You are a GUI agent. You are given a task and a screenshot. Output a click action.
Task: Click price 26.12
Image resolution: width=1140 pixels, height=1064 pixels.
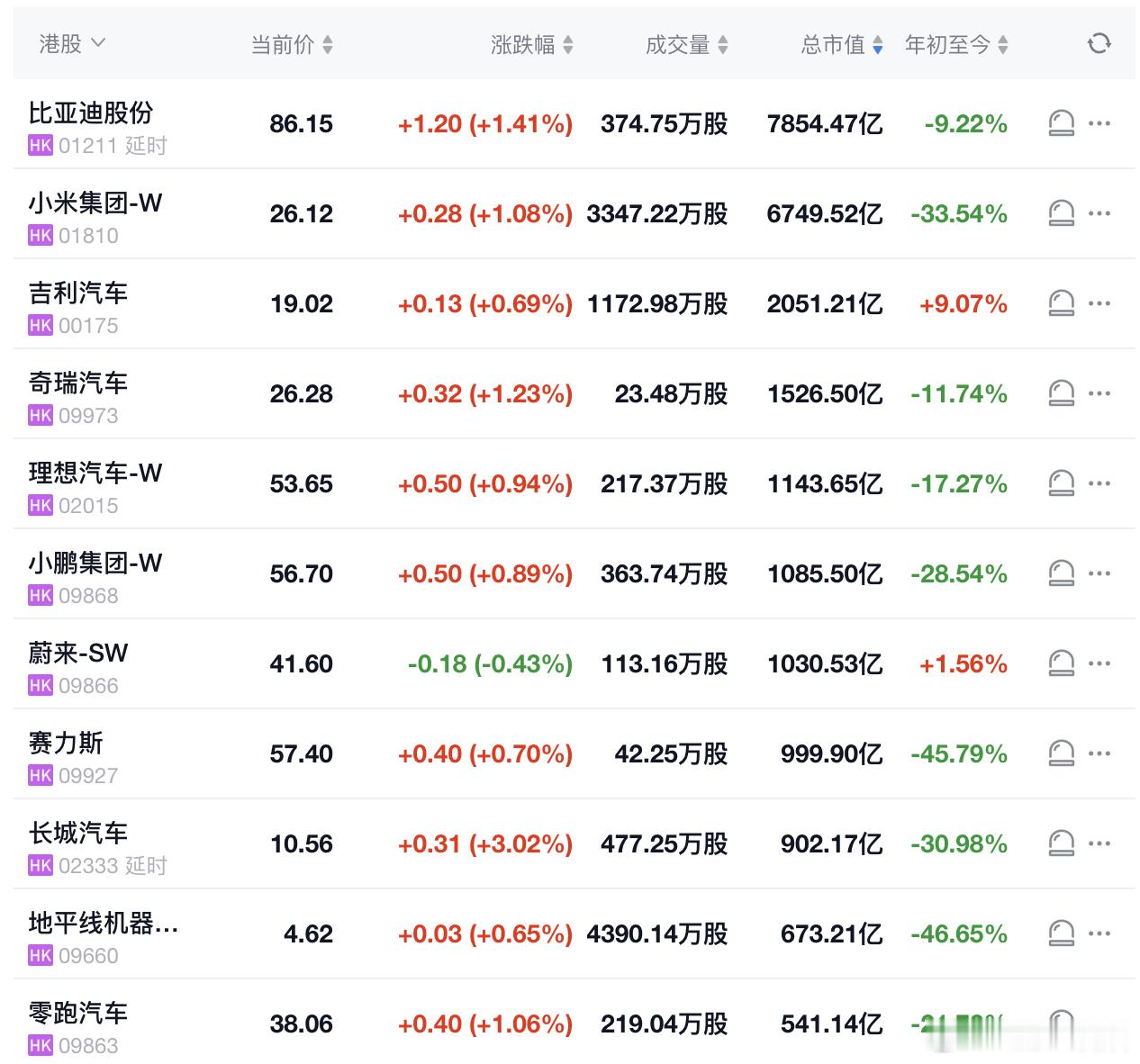(302, 213)
